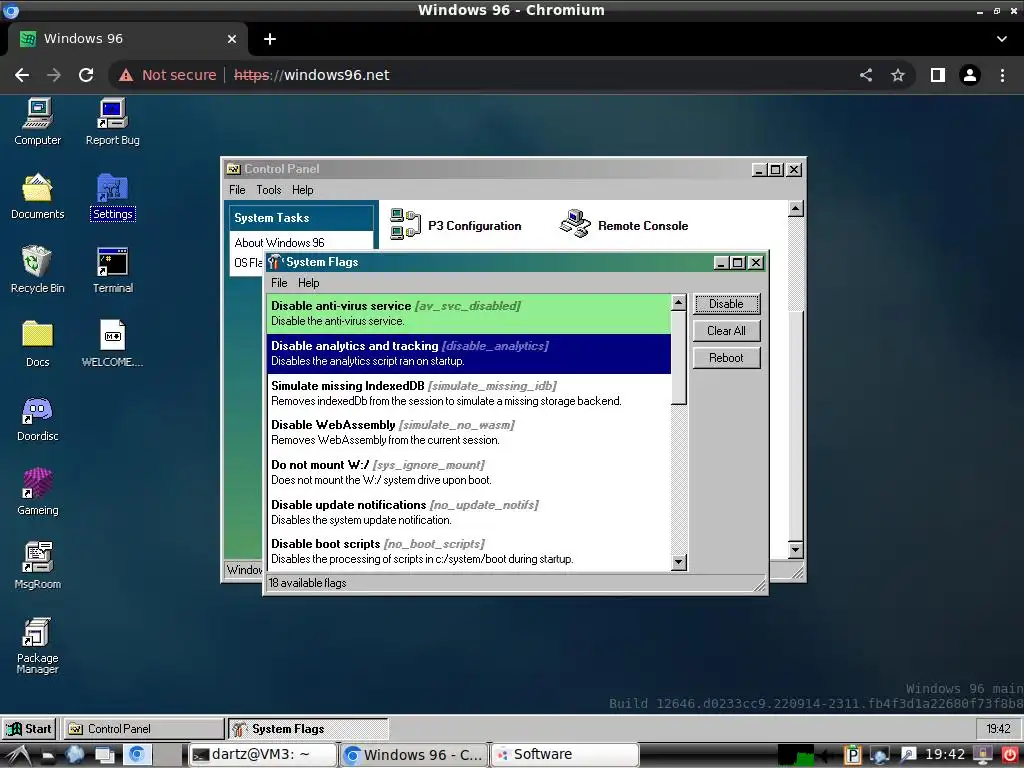Open the Documents folder icon
The width and height of the screenshot is (1024, 768).
tap(37, 196)
